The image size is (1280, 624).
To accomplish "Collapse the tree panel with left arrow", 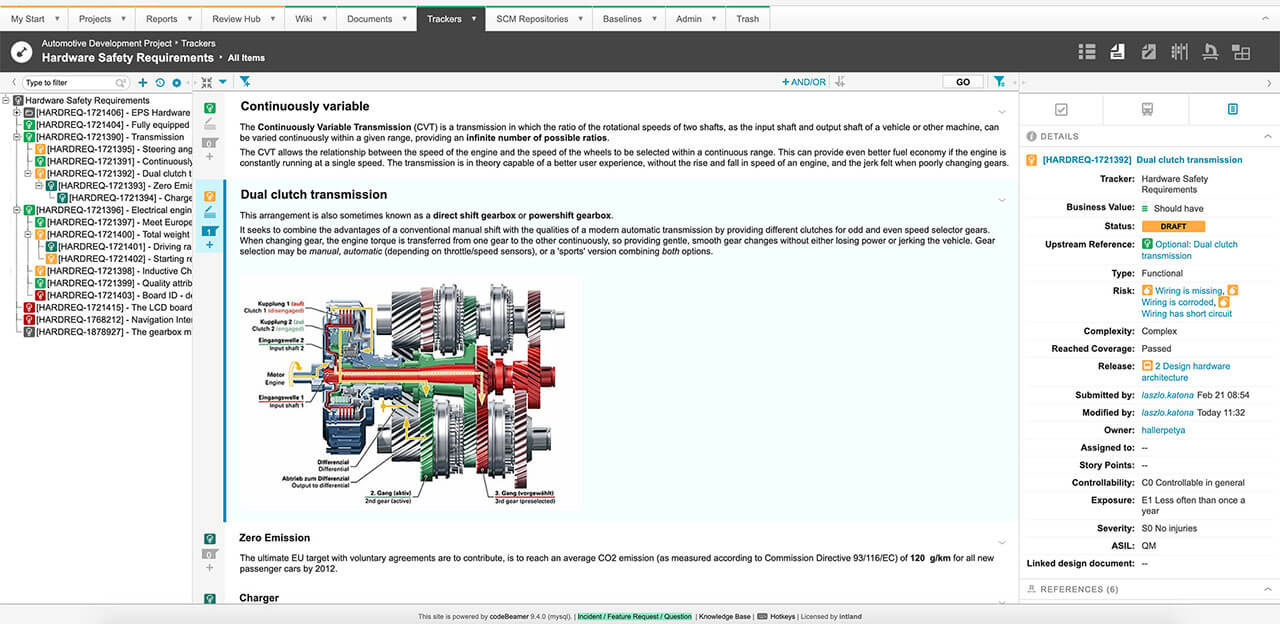I will [12, 83].
